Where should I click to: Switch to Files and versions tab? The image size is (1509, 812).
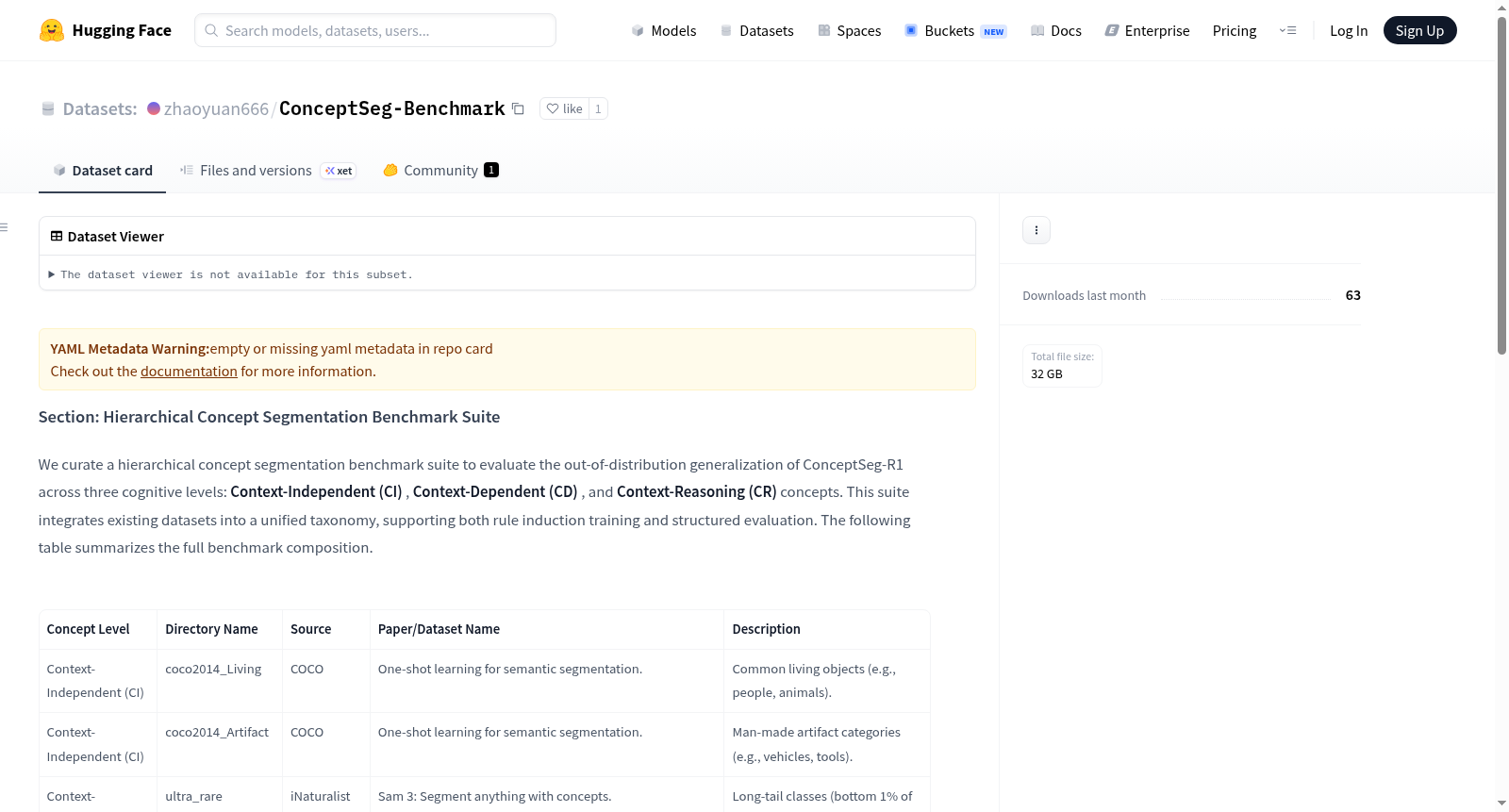pyautogui.click(x=268, y=170)
